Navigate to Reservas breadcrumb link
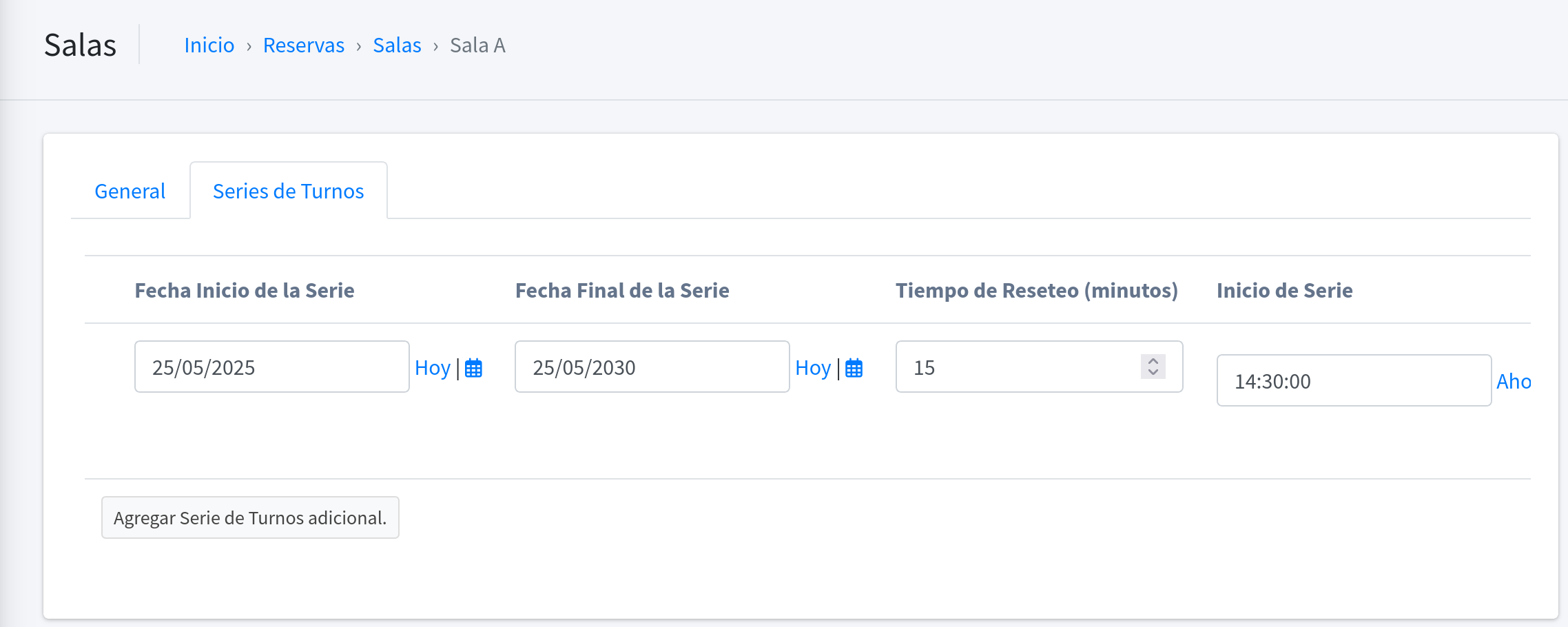Image resolution: width=1568 pixels, height=627 pixels. [303, 45]
